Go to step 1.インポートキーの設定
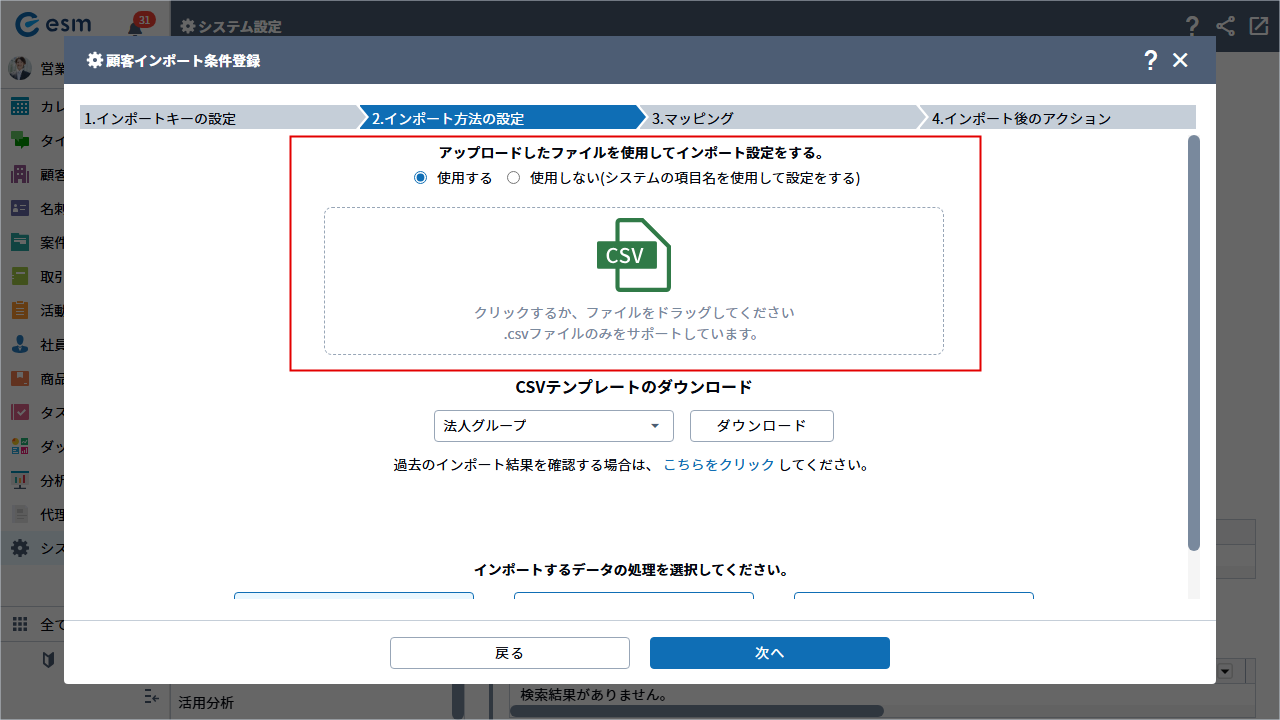 pos(215,118)
